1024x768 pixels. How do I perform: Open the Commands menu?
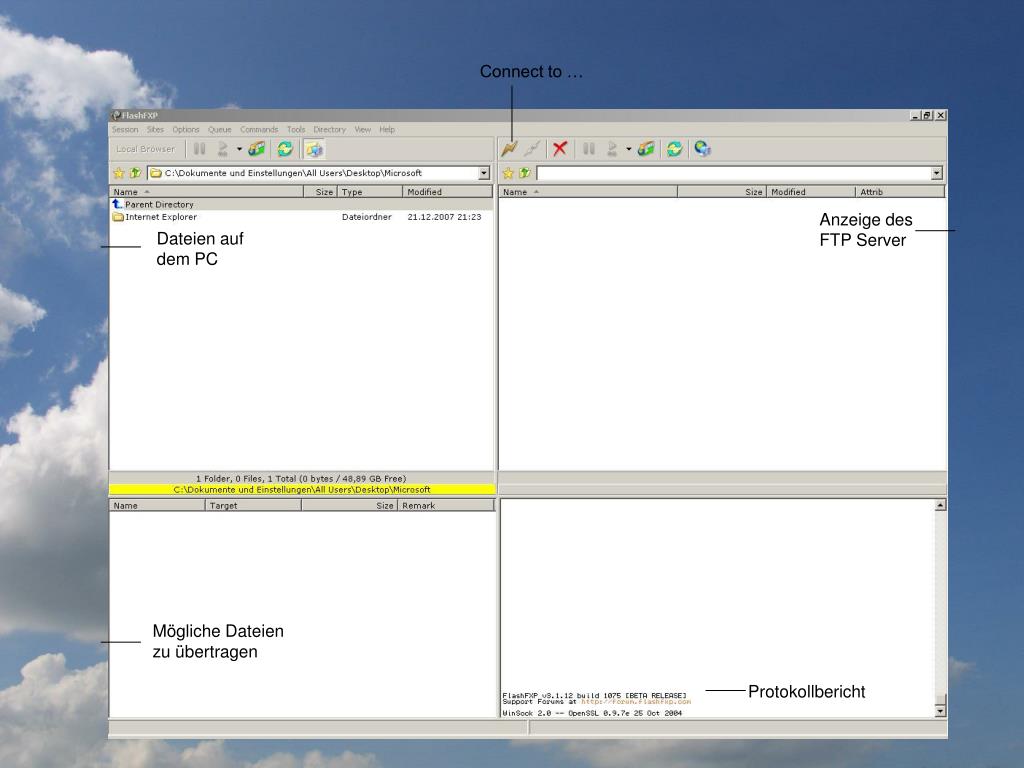[259, 129]
